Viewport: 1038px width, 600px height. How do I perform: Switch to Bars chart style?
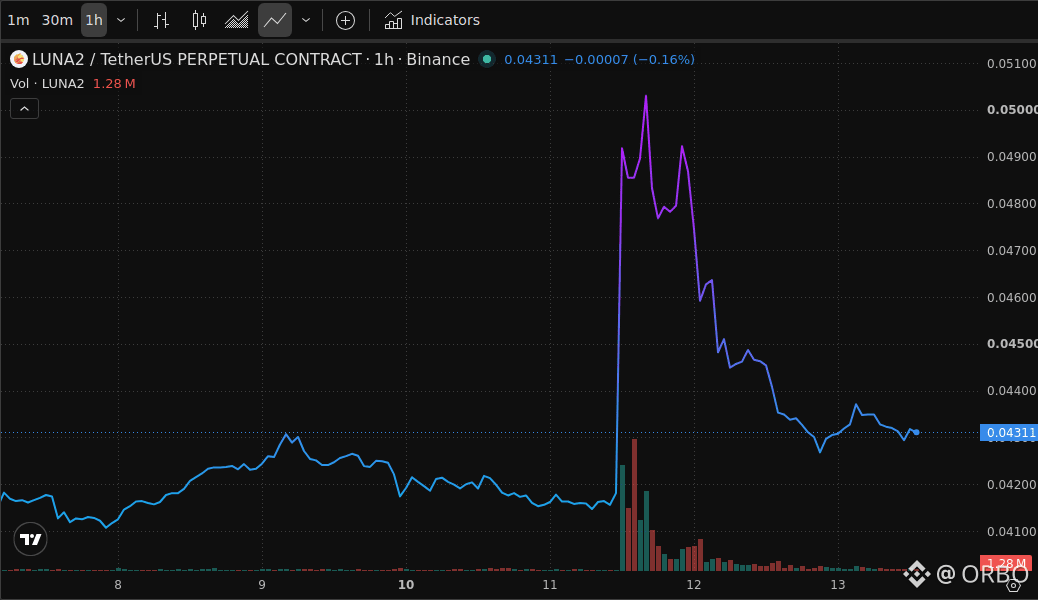click(162, 21)
